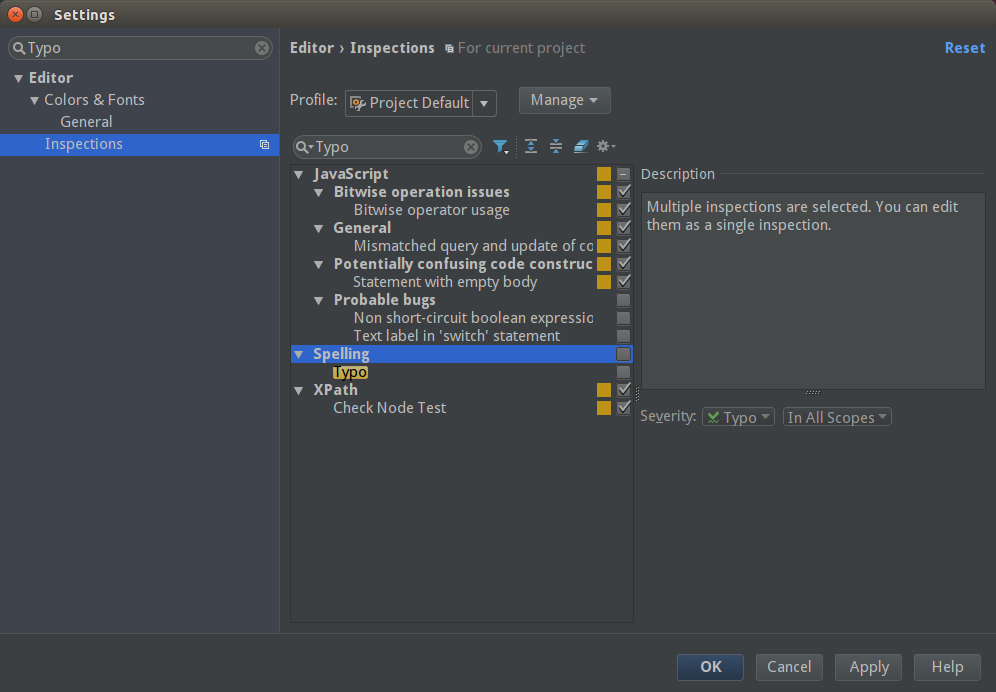Viewport: 996px width, 692px height.
Task: Click the yellow severity swatch beside XPath
Action: click(603, 390)
